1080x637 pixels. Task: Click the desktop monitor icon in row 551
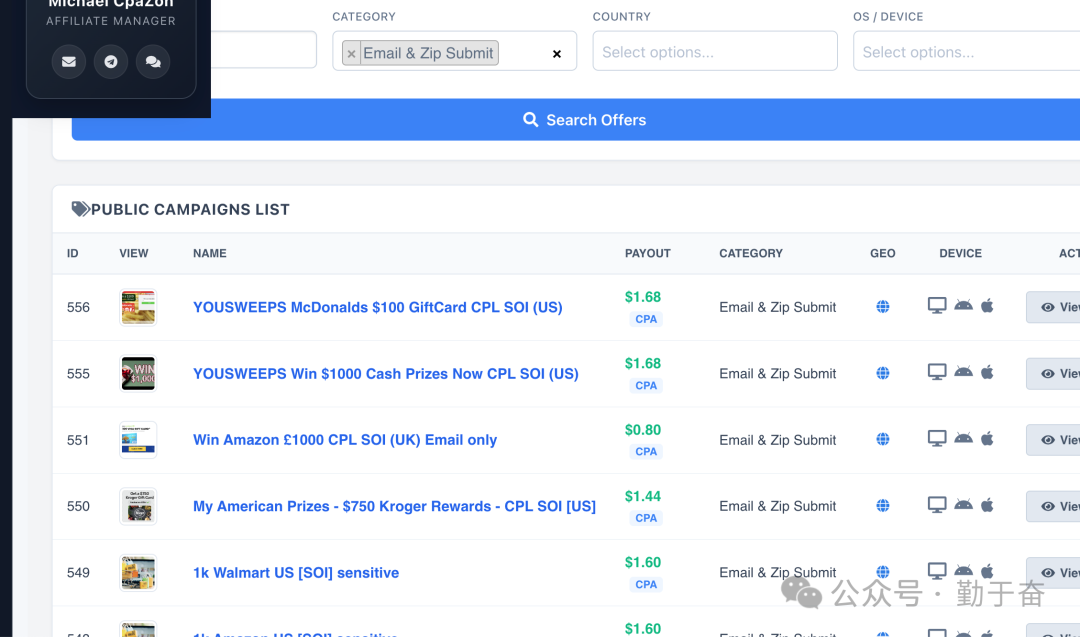point(937,438)
